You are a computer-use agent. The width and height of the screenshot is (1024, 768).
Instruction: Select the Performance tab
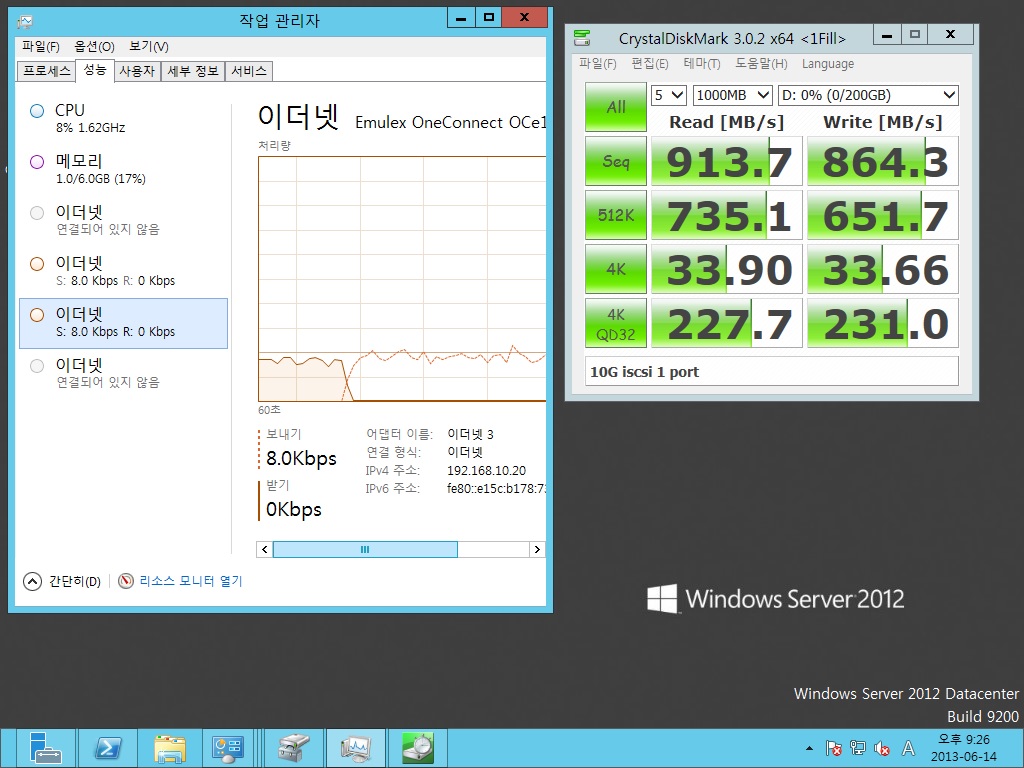pyautogui.click(x=95, y=70)
